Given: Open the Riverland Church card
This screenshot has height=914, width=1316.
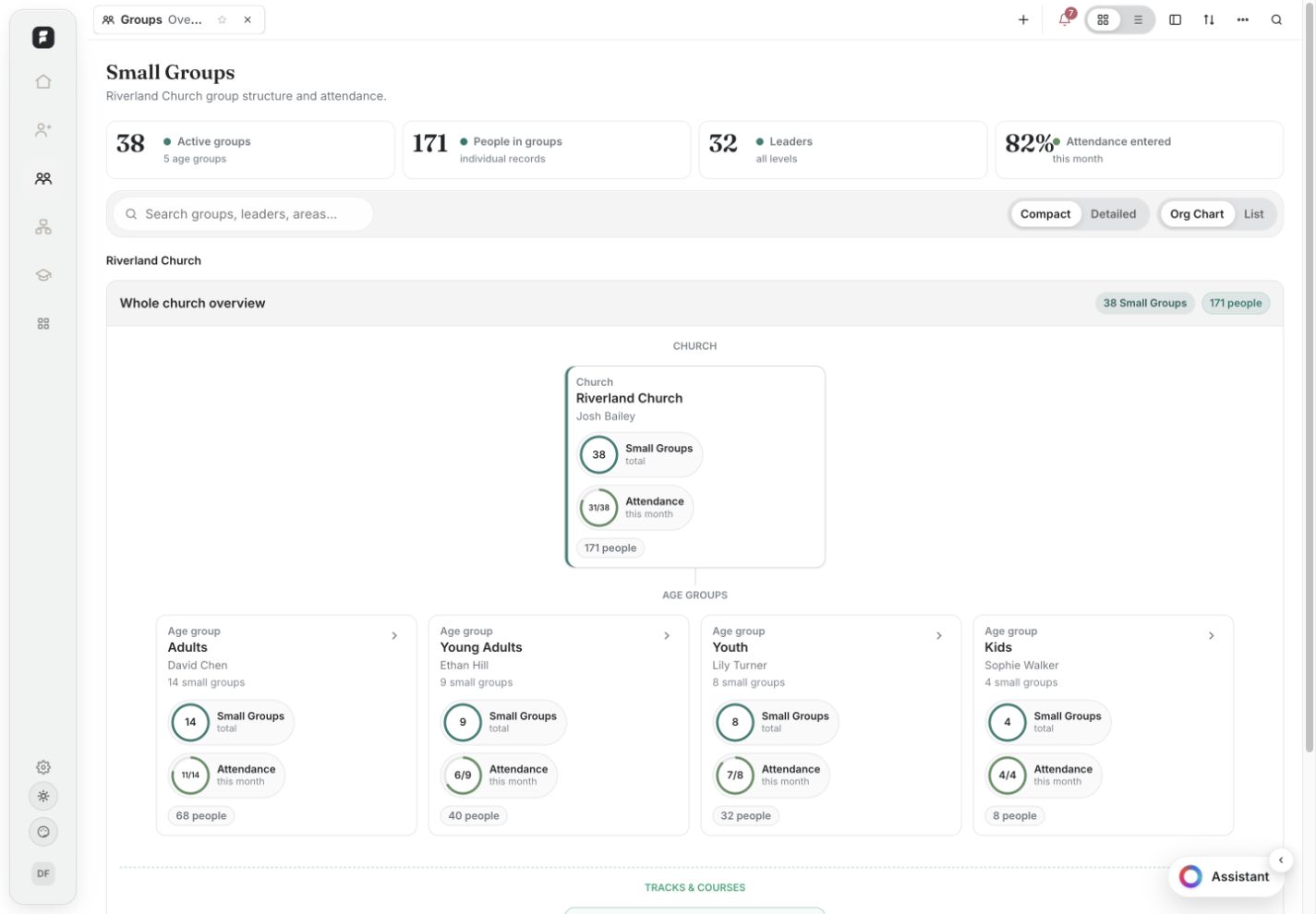Looking at the screenshot, I should click(x=695, y=467).
